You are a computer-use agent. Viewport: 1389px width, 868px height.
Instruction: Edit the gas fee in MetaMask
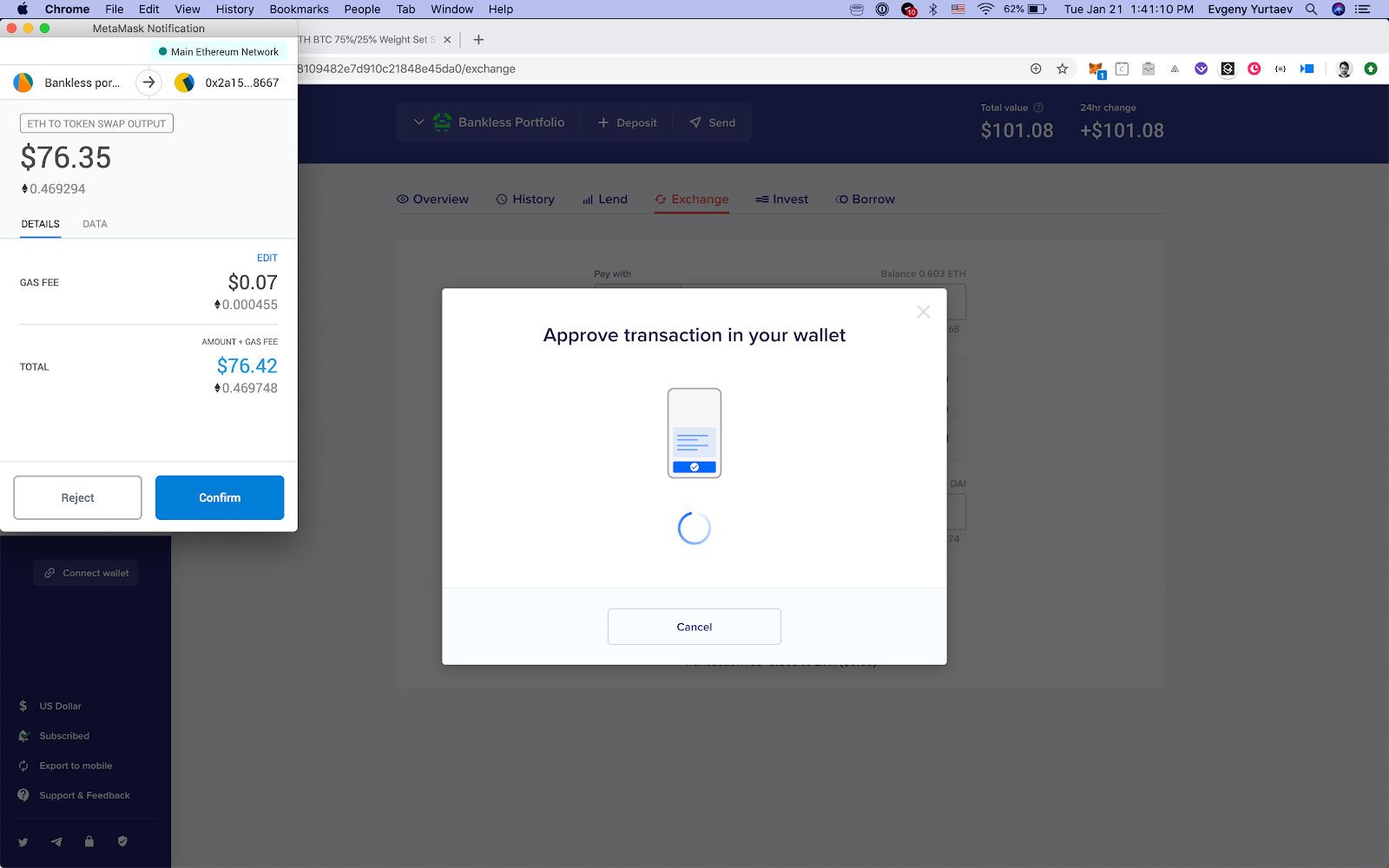pyautogui.click(x=267, y=258)
